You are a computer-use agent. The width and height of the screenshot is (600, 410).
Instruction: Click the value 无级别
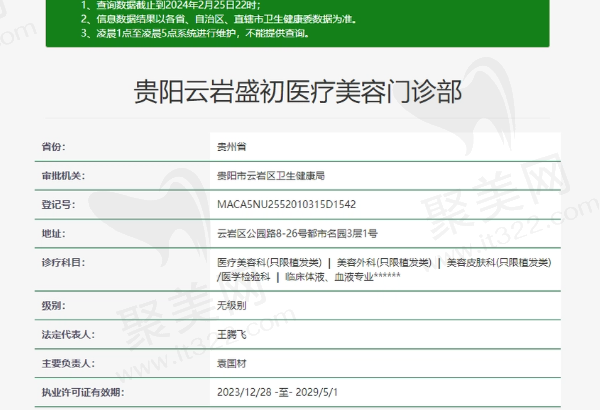tap(232, 306)
